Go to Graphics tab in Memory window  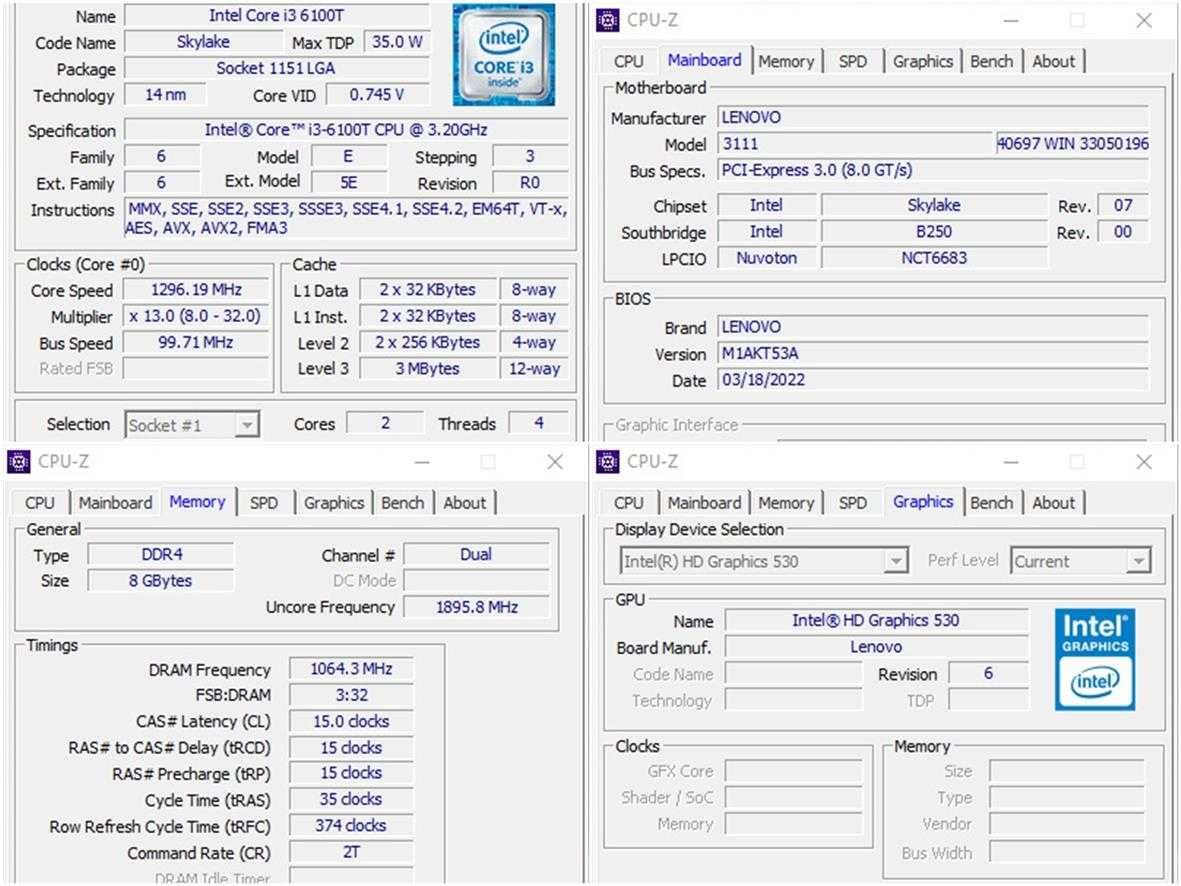(x=334, y=503)
